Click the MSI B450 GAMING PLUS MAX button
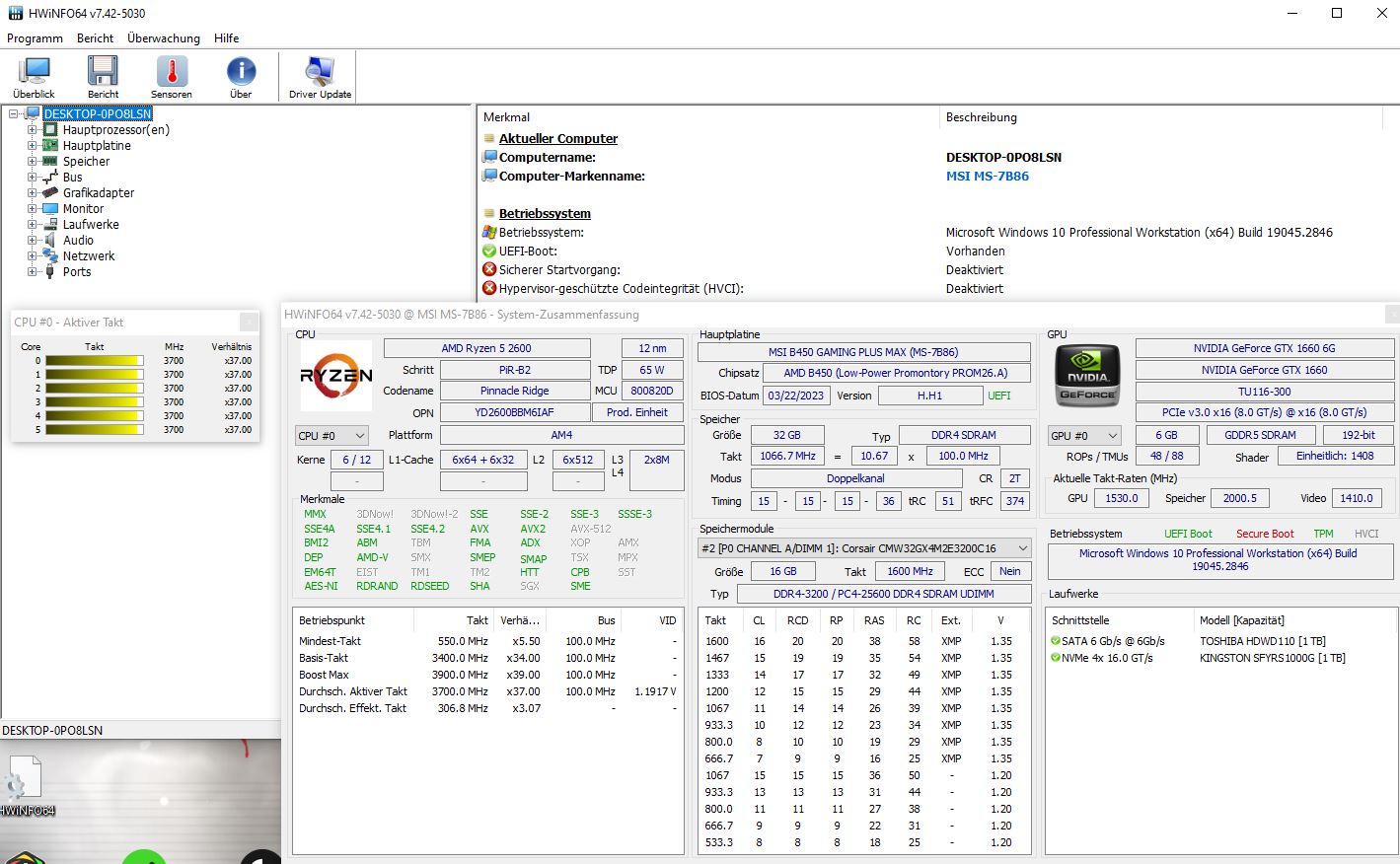1400x864 pixels. point(863,352)
